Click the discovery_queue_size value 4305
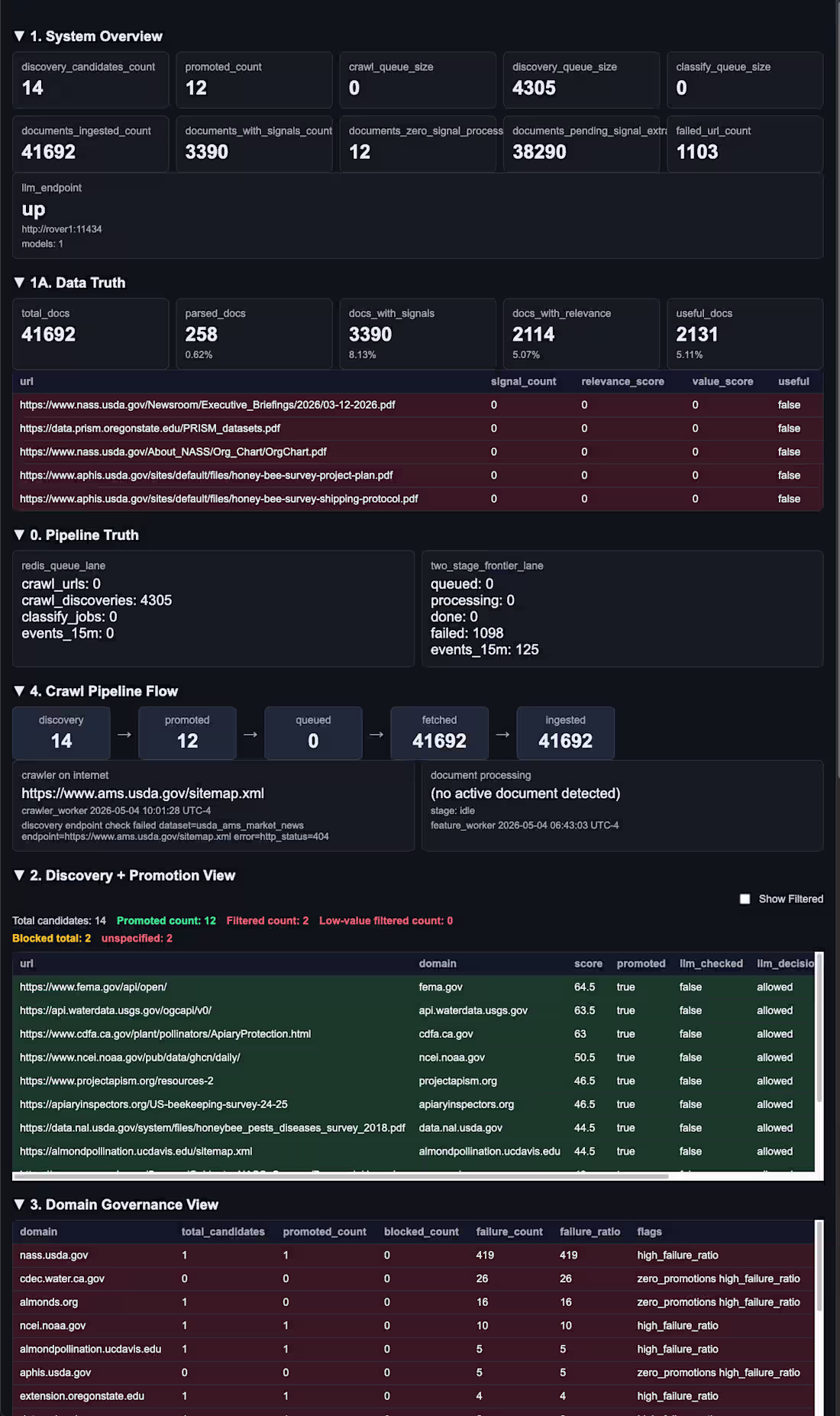 [x=534, y=88]
